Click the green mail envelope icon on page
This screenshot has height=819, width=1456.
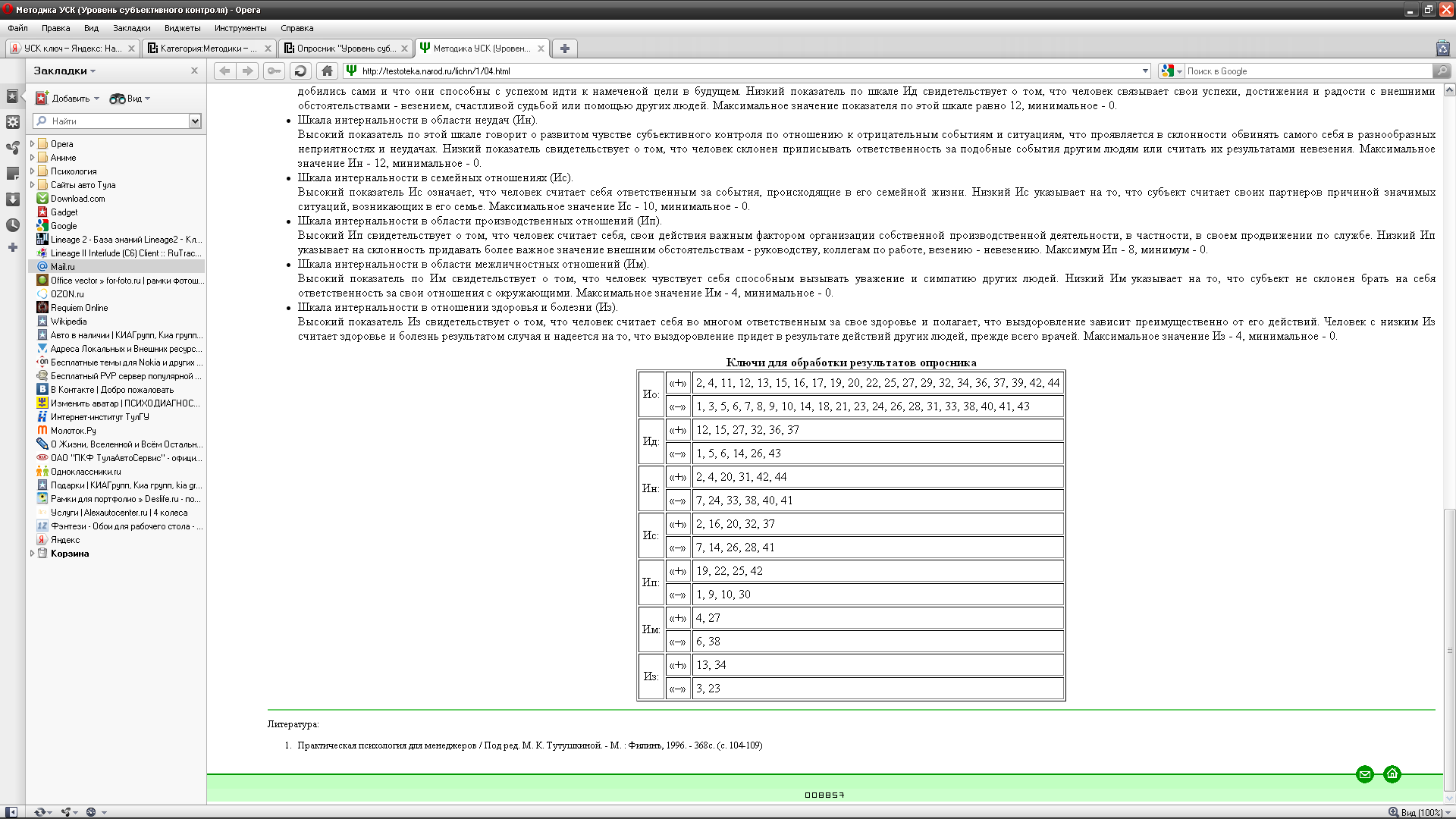point(1365,774)
